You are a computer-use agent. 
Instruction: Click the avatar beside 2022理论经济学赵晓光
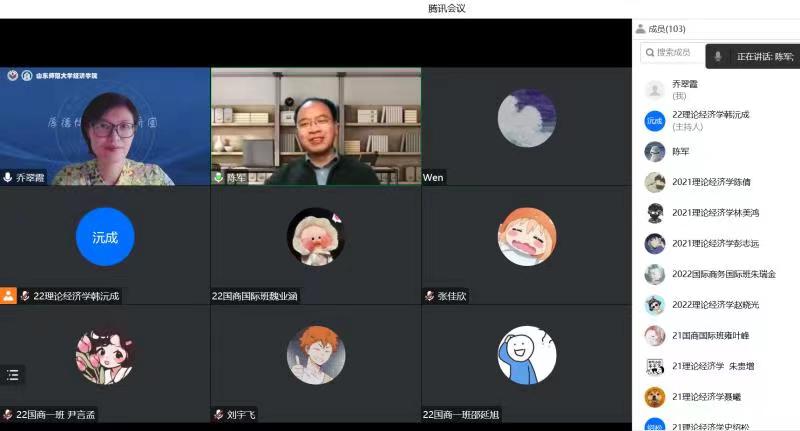[655, 305]
